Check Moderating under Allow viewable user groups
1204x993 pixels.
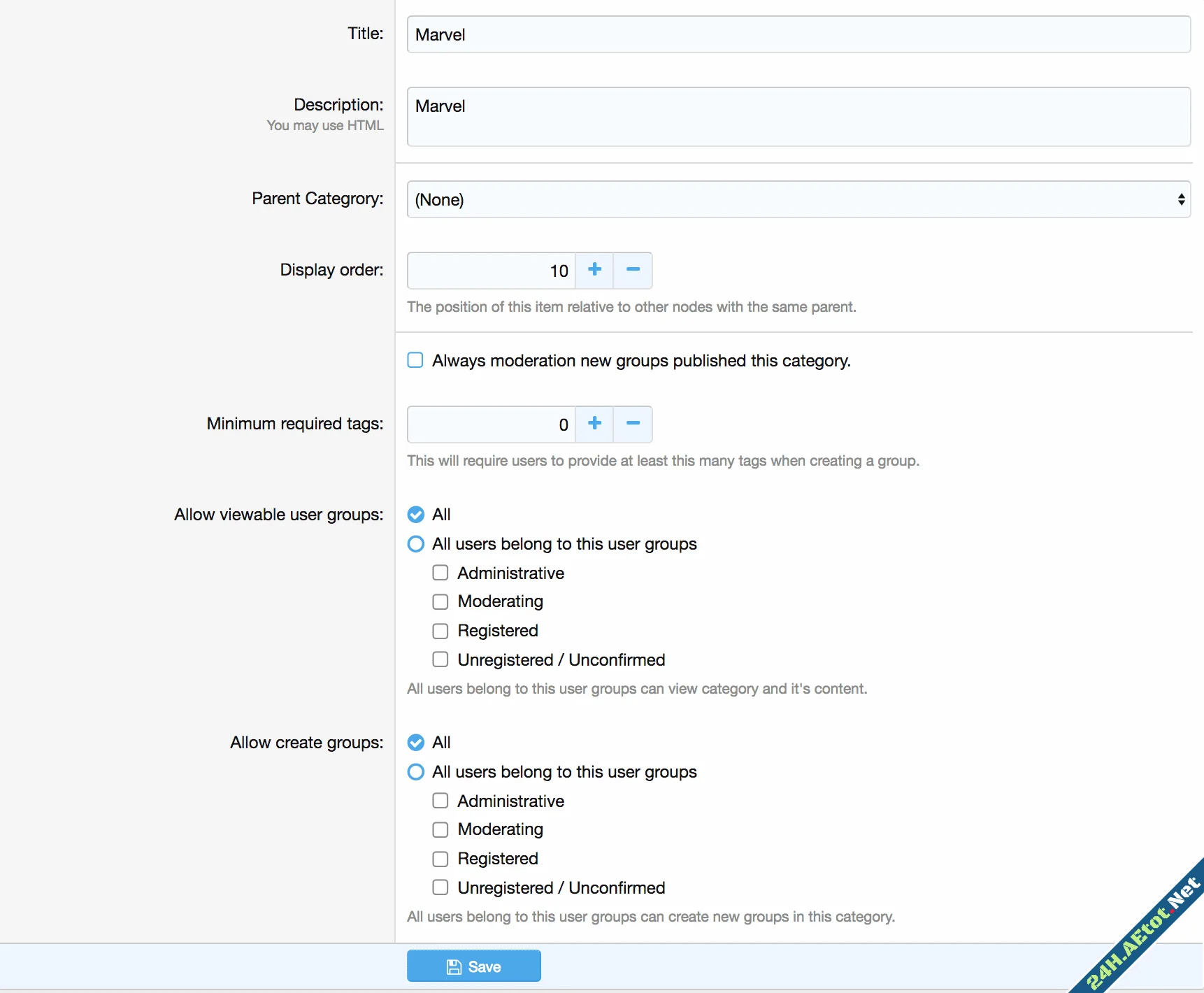pyautogui.click(x=440, y=601)
